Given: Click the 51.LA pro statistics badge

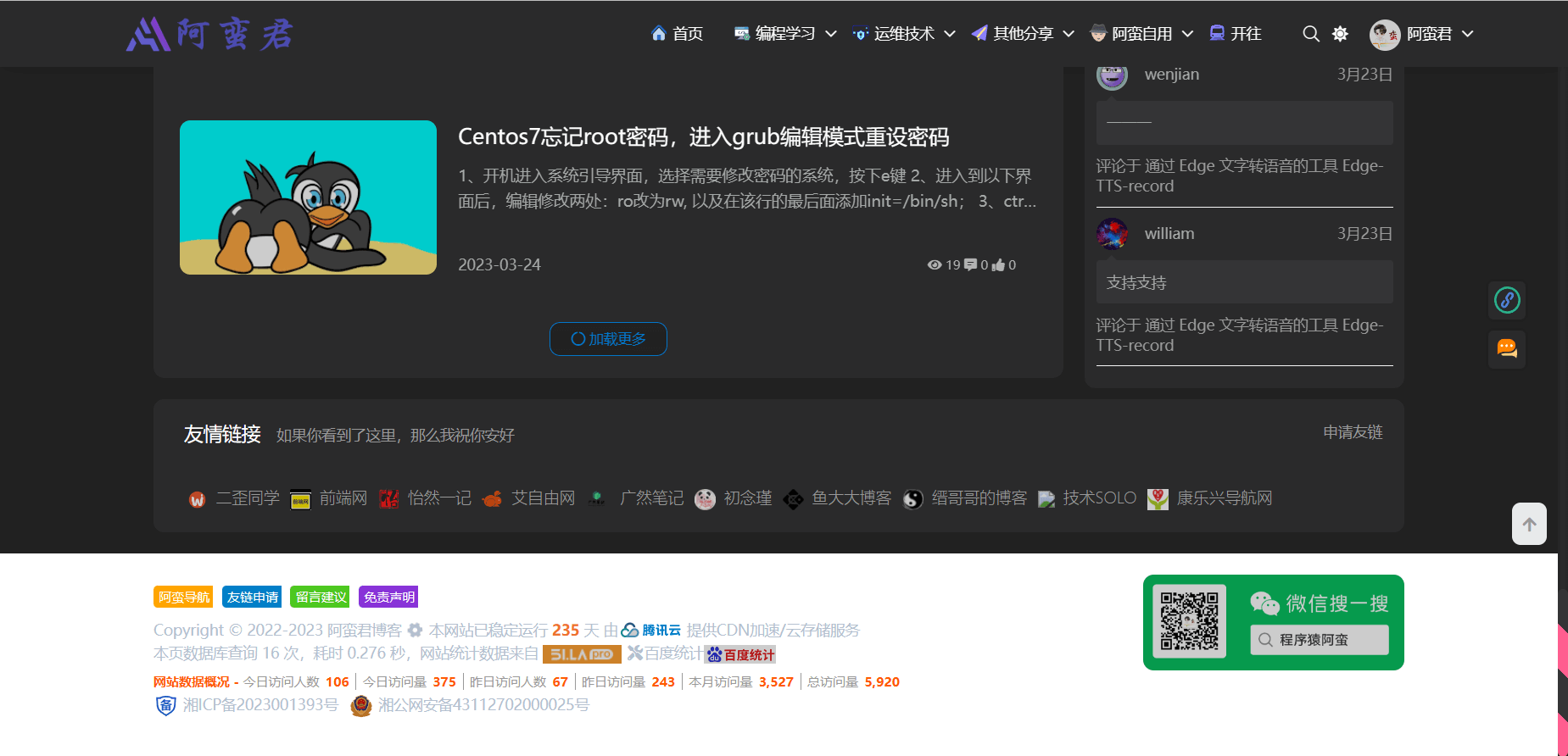Looking at the screenshot, I should (582, 653).
